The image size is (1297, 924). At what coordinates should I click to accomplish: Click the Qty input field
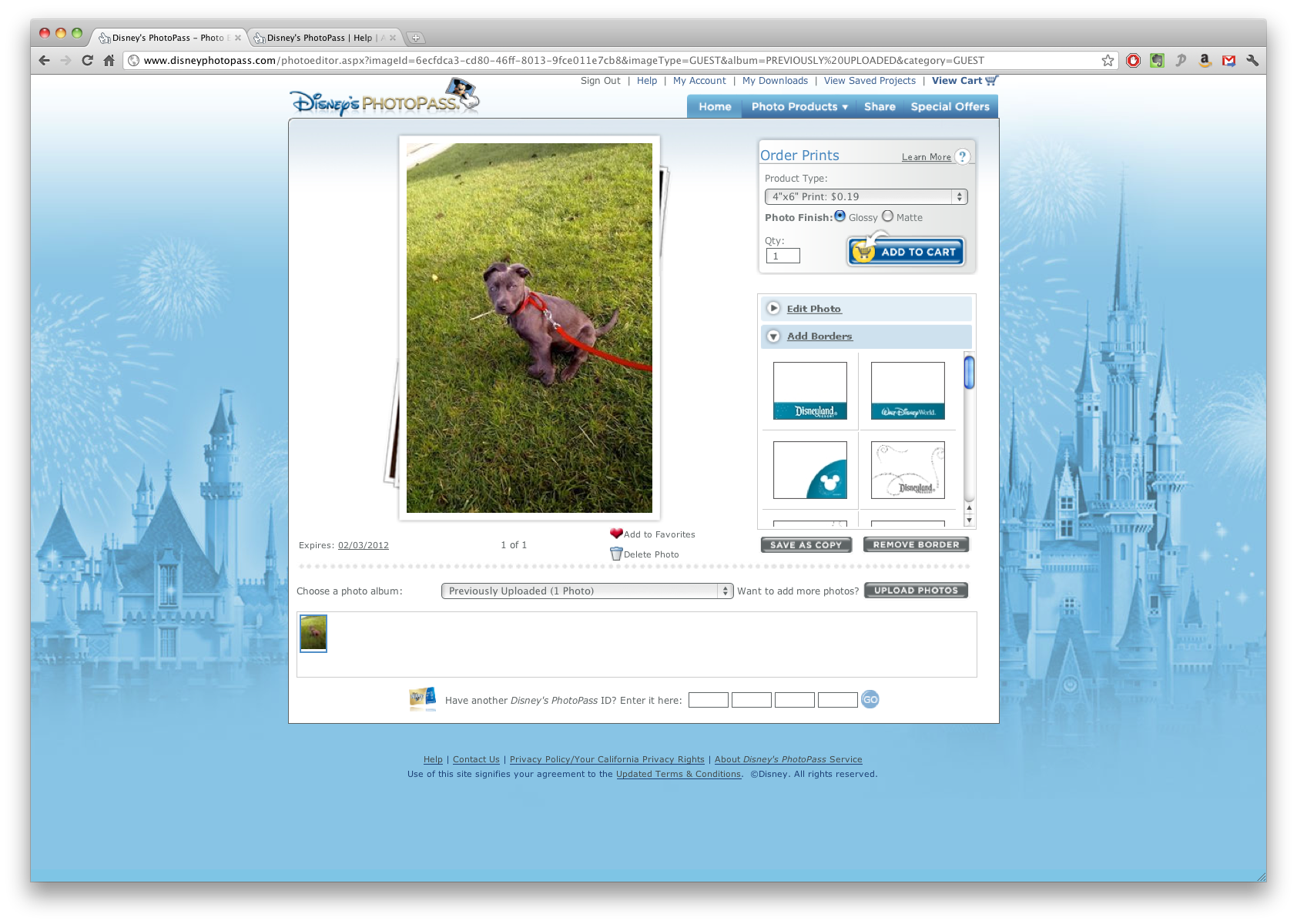tap(783, 256)
